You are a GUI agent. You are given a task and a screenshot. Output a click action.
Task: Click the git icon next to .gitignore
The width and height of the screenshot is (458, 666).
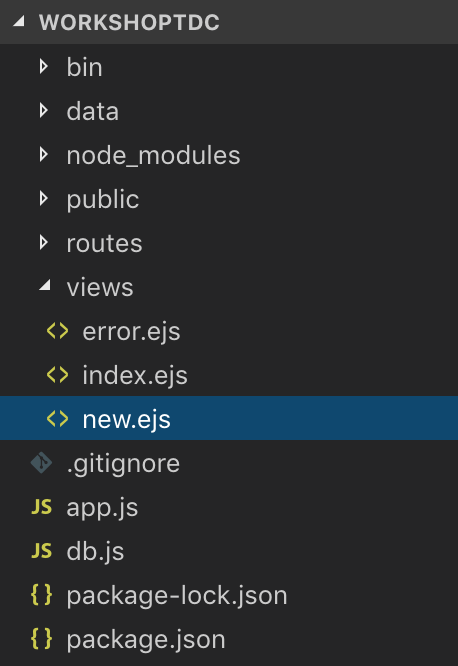[41, 463]
